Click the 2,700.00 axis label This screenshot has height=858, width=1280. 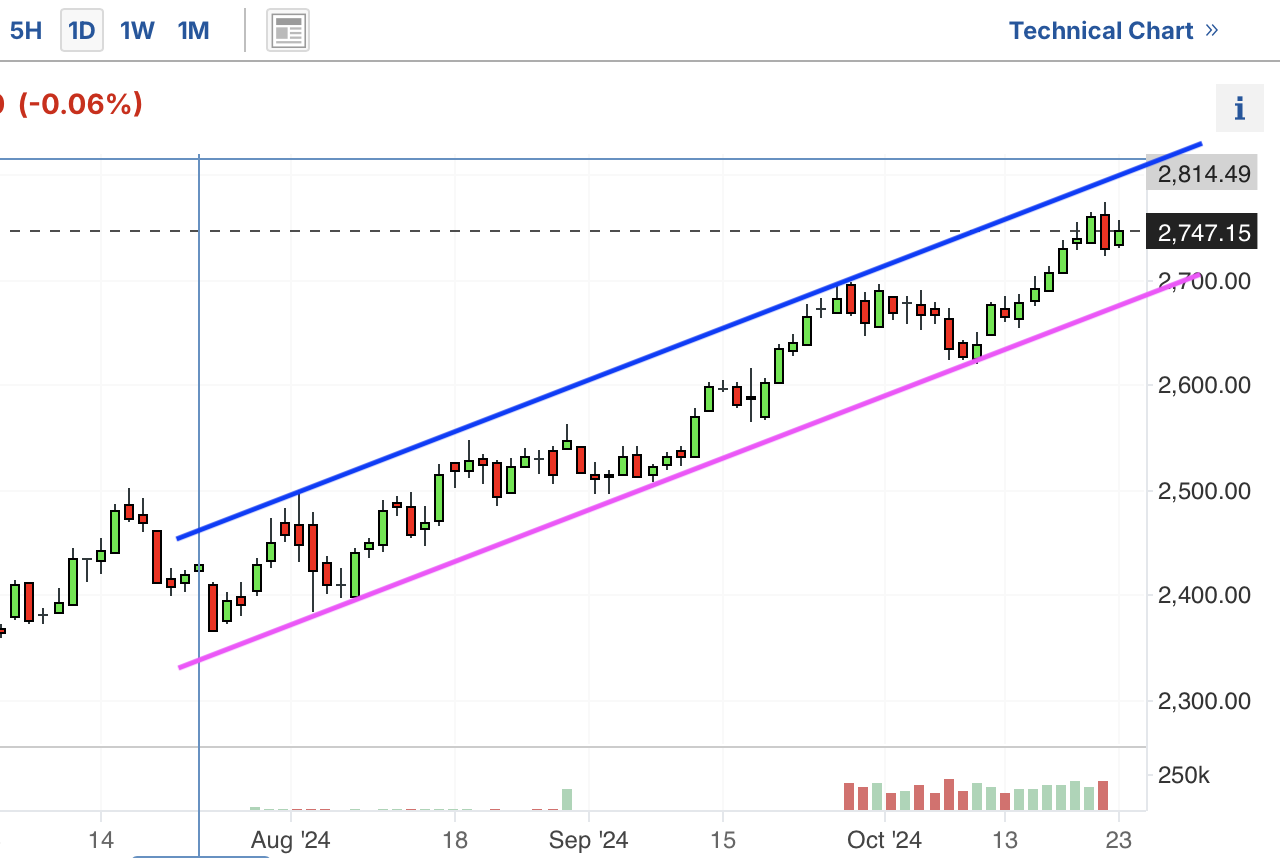1204,281
